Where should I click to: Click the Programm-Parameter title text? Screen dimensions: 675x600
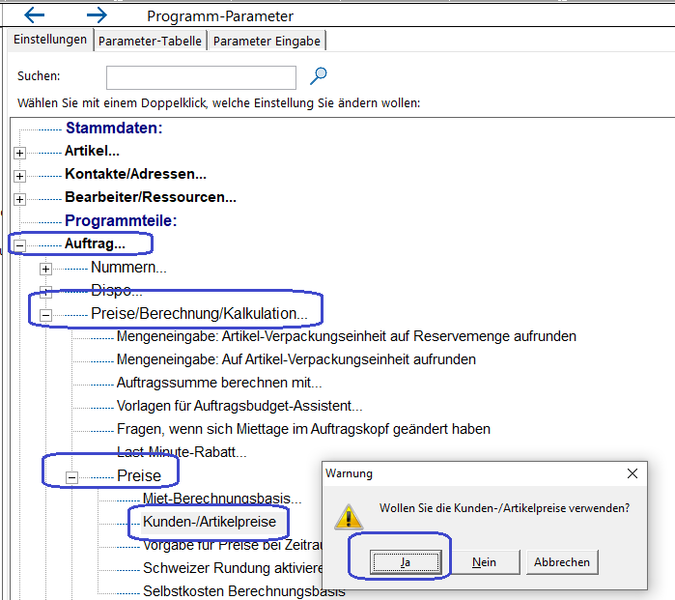click(220, 16)
